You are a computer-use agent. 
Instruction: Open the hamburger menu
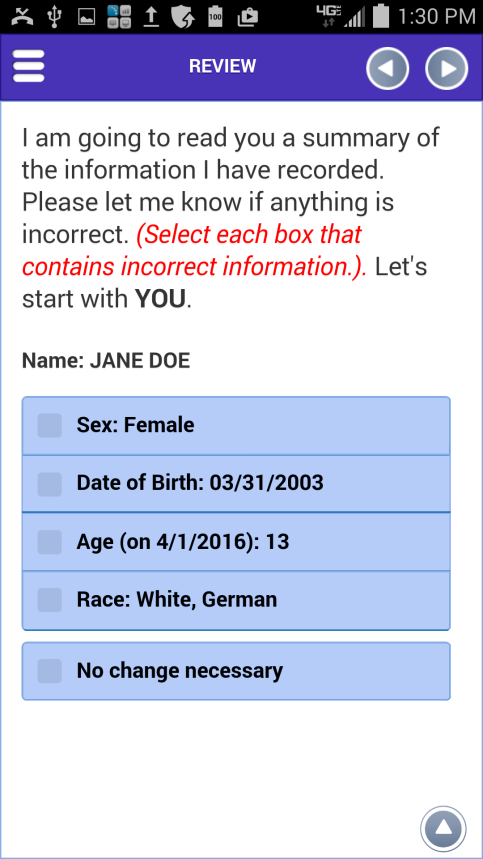(x=28, y=67)
